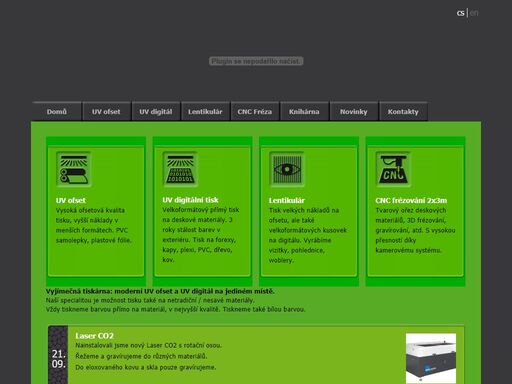The height and width of the screenshot is (384, 512).
Task: Go to the CNC Fréza menu tab
Action: (255, 111)
